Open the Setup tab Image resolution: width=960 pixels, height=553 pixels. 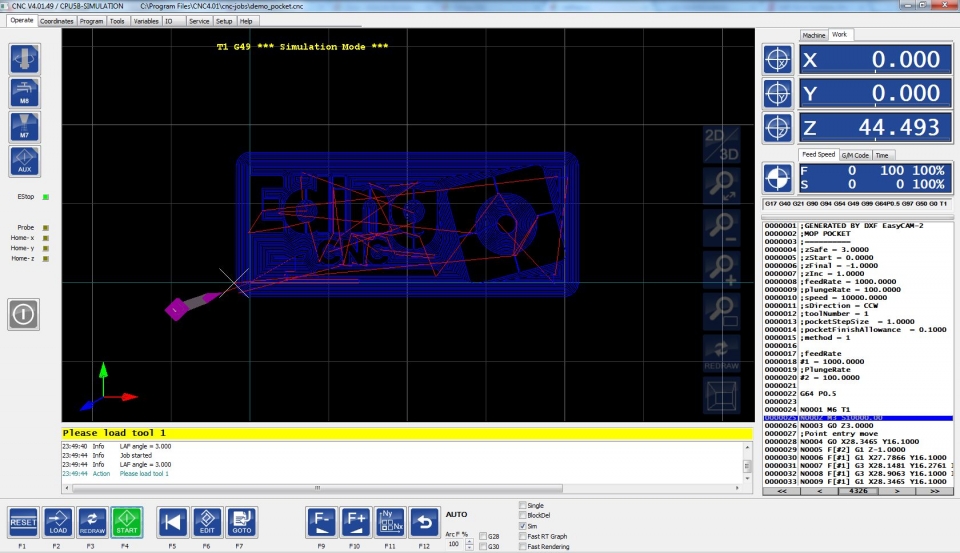click(x=224, y=21)
